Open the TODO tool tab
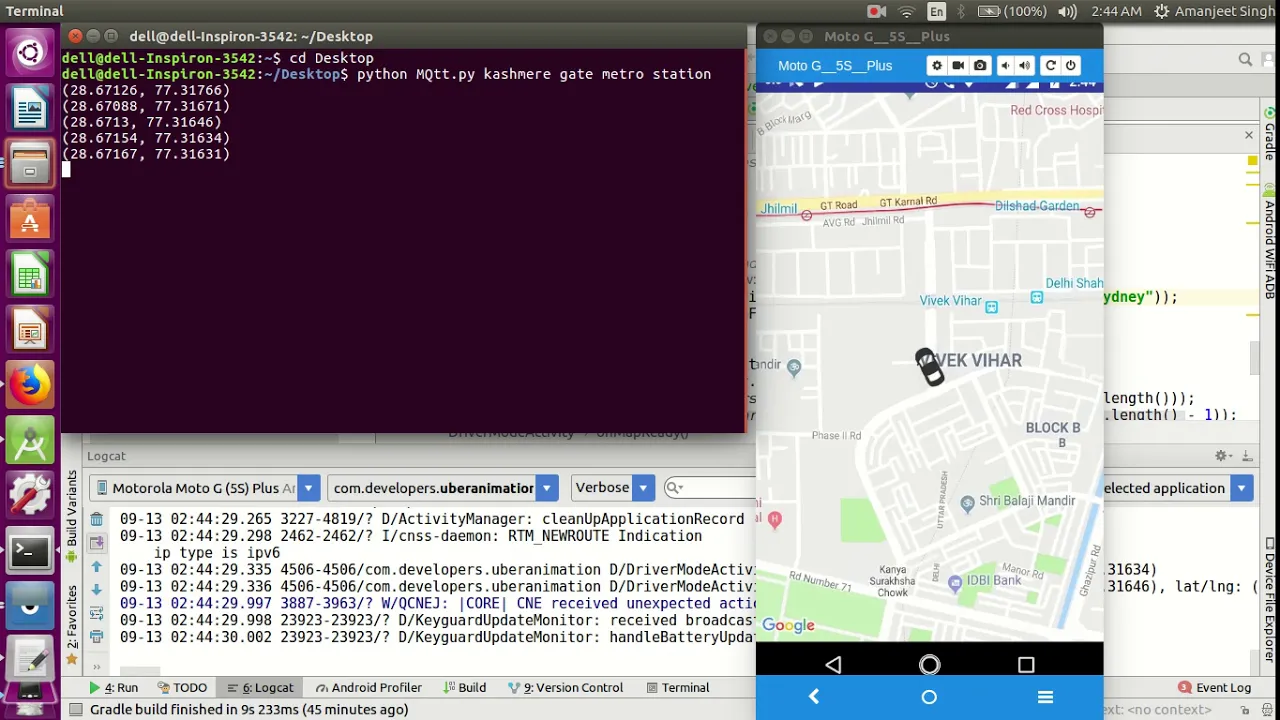 pyautogui.click(x=181, y=688)
